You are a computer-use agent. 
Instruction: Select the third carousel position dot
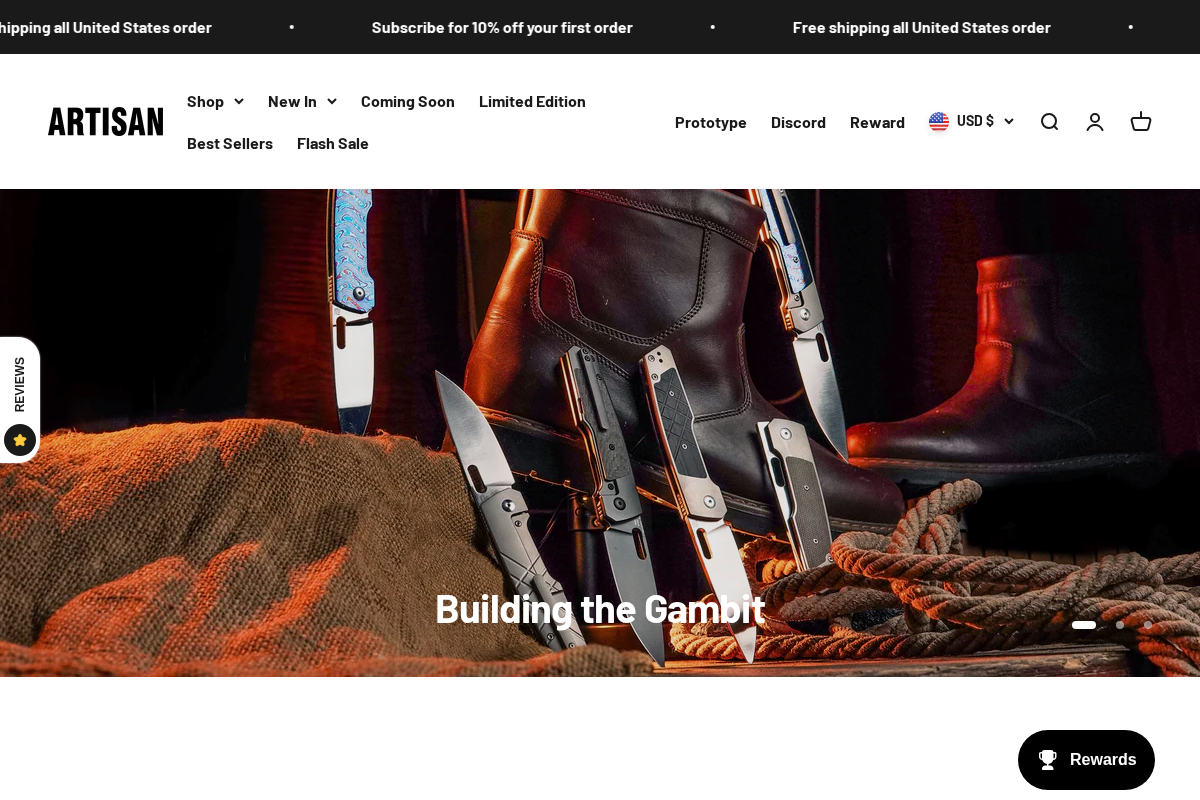[x=1148, y=625]
